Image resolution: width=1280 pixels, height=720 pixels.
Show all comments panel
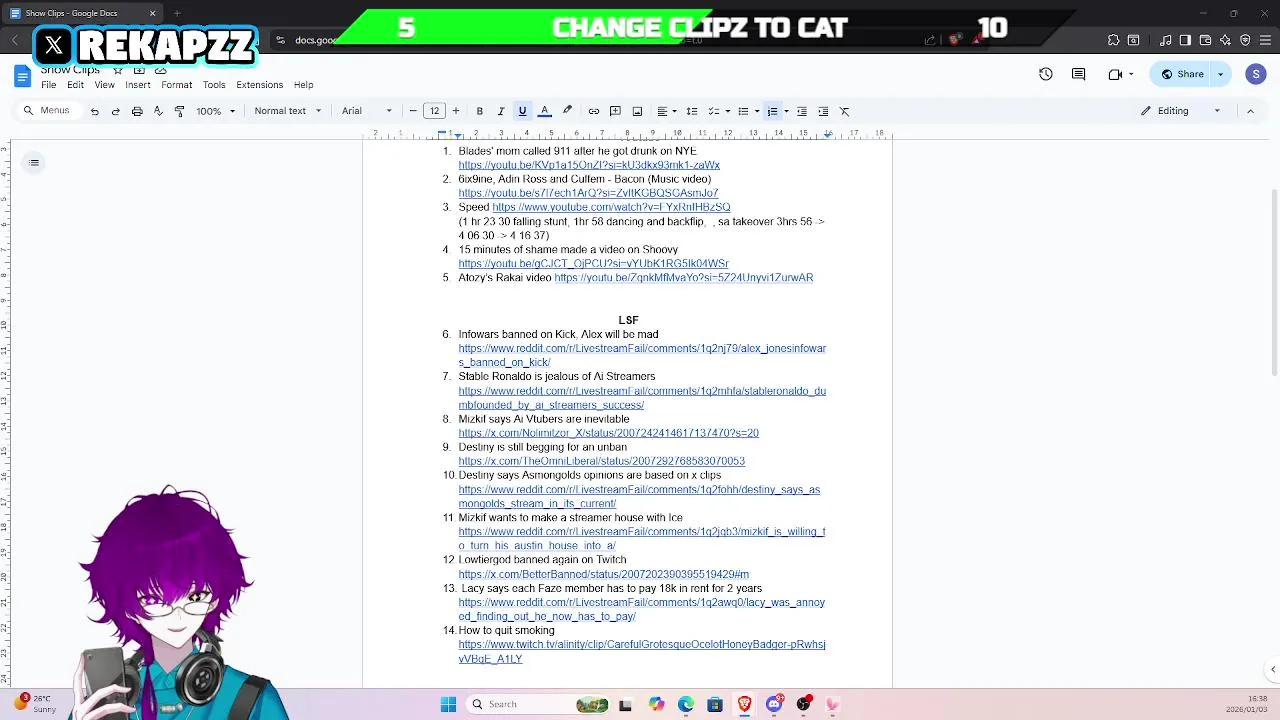pos(1078,74)
